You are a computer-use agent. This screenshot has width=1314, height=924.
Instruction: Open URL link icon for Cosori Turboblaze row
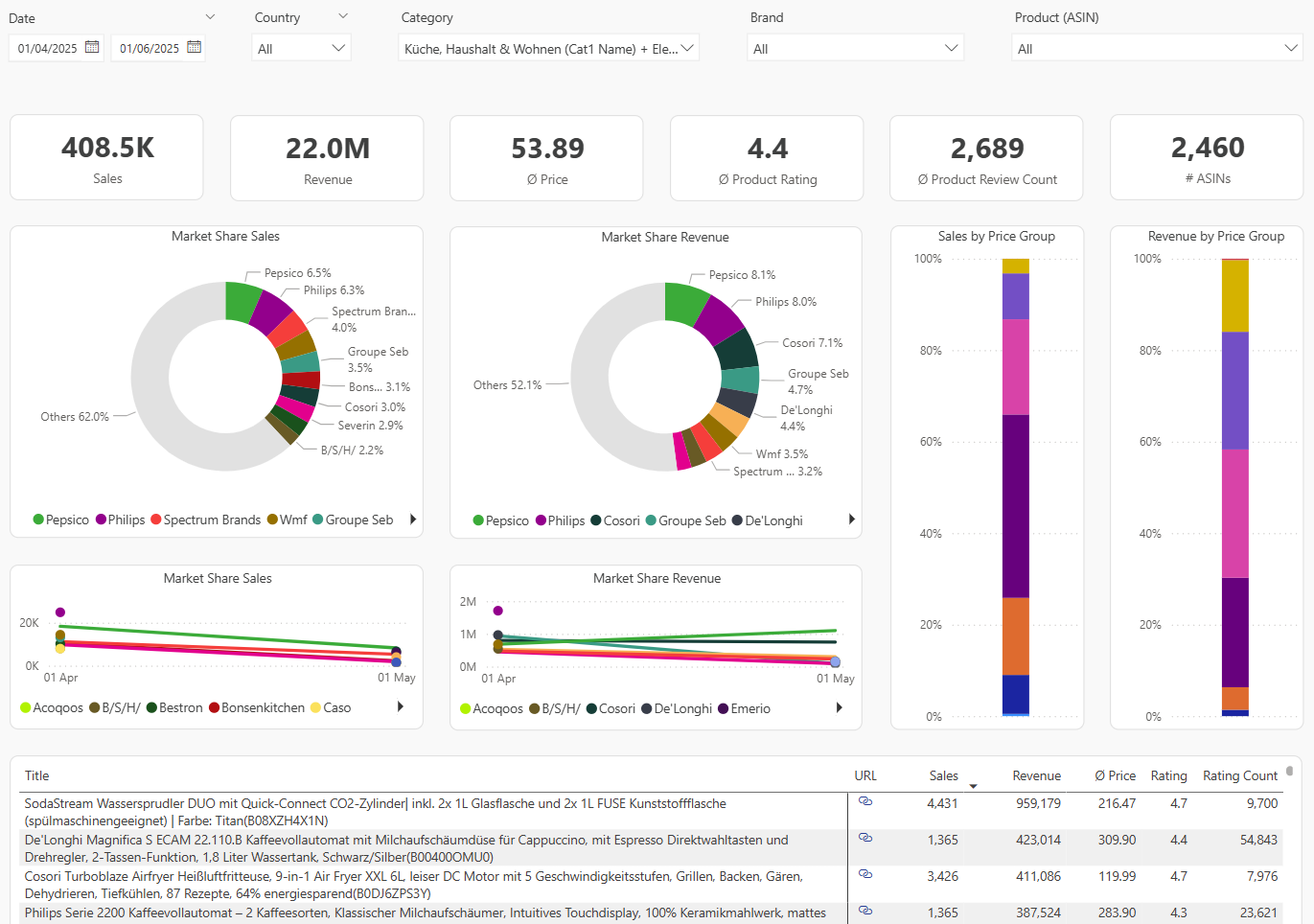865,874
